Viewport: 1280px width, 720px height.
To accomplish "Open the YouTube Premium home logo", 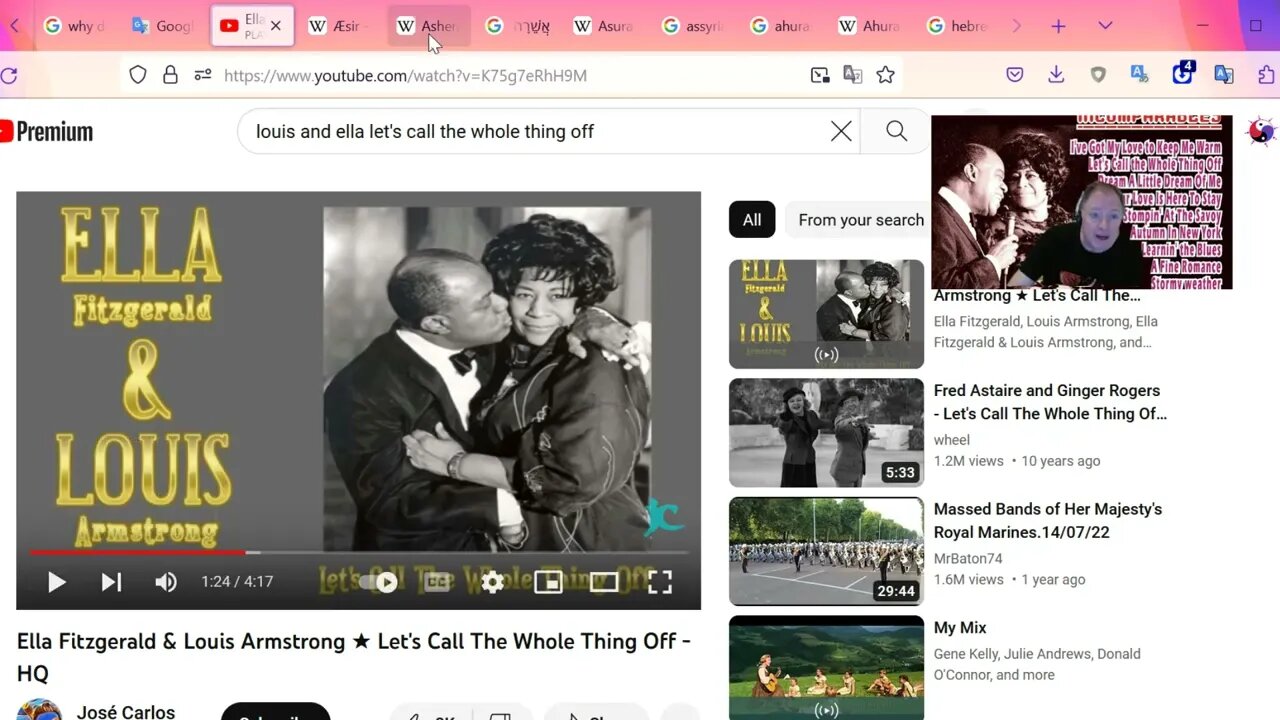I will pyautogui.click(x=48, y=131).
